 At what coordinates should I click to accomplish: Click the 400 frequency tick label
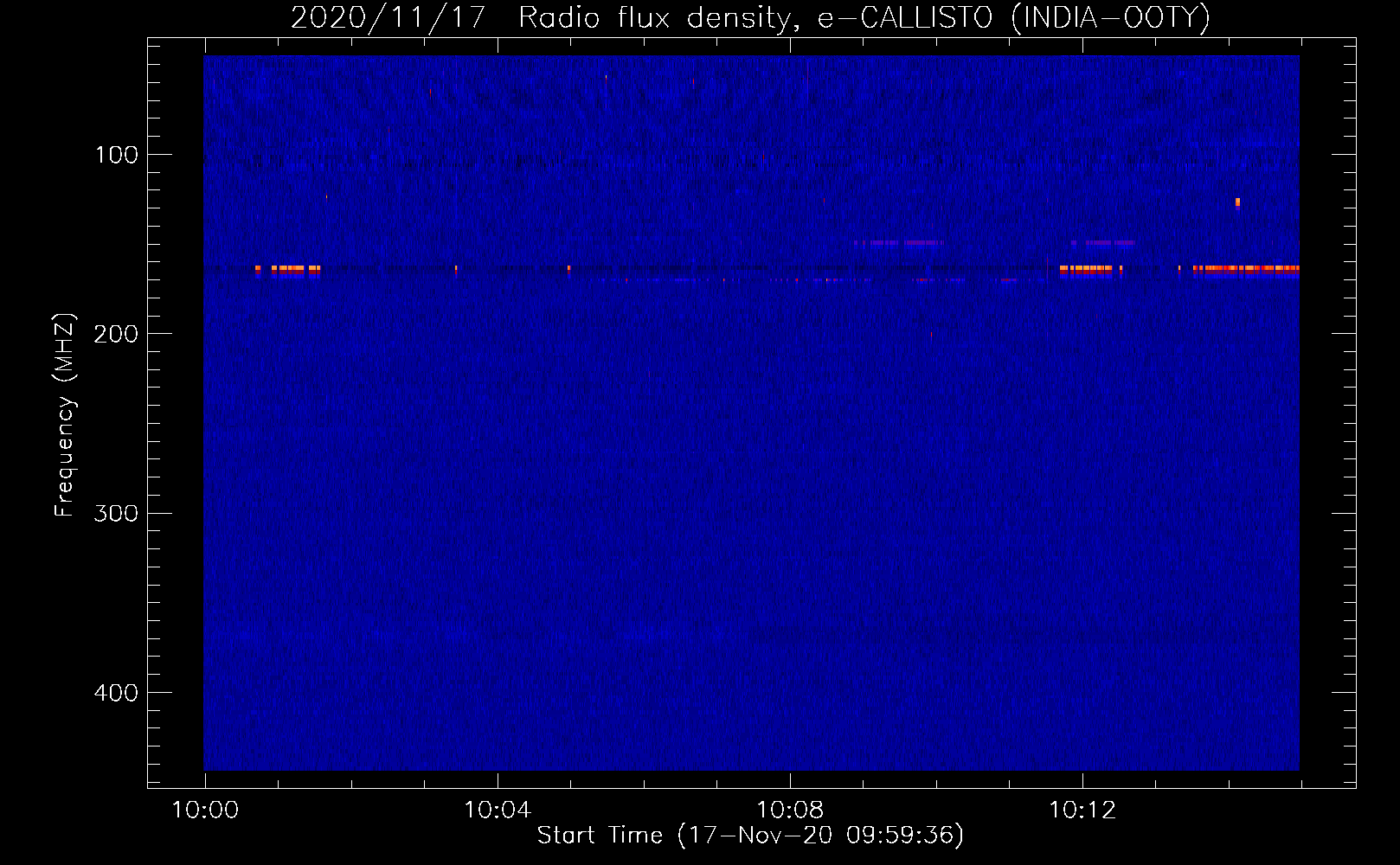[116, 693]
